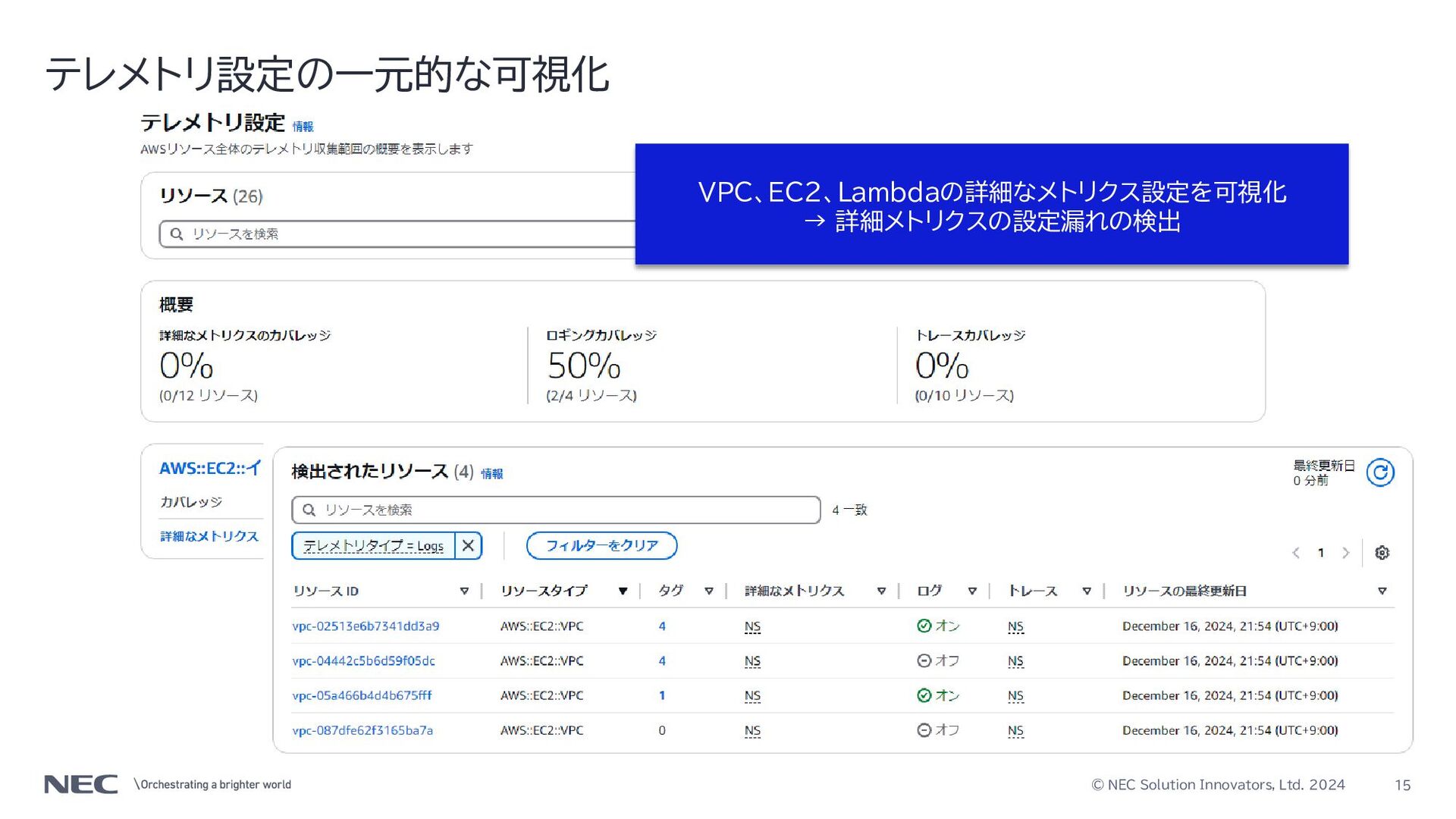Viewport: 1456px width, 819px height.
Task: Sort by 詳細なメトリクス column arrow
Action: [x=881, y=591]
